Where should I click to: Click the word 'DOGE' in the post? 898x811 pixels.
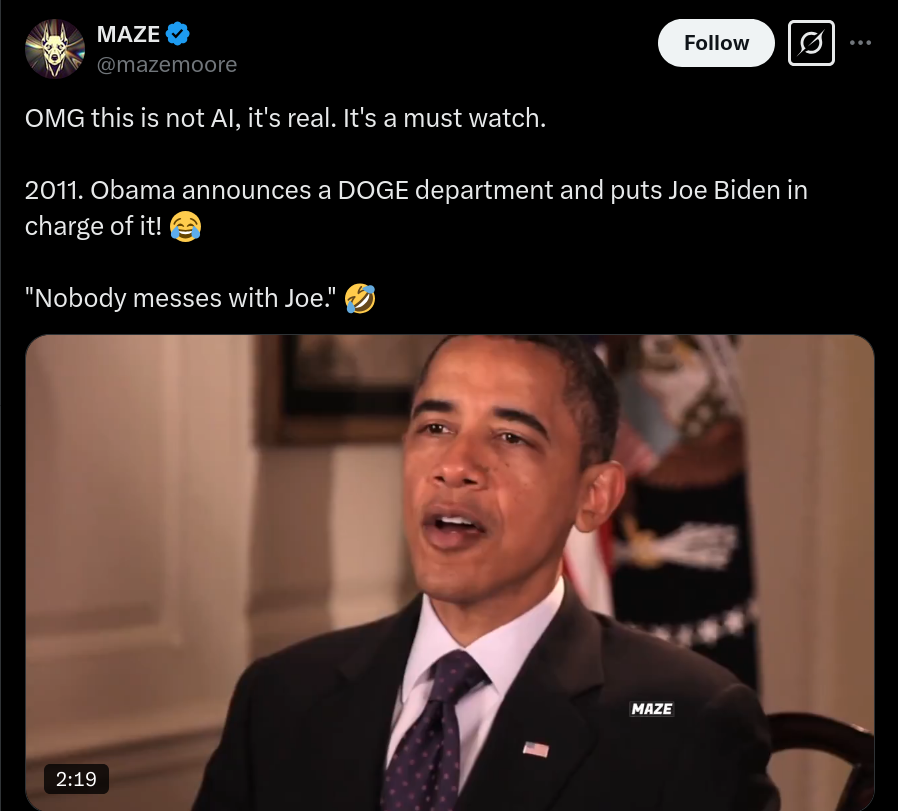pyautogui.click(x=373, y=191)
